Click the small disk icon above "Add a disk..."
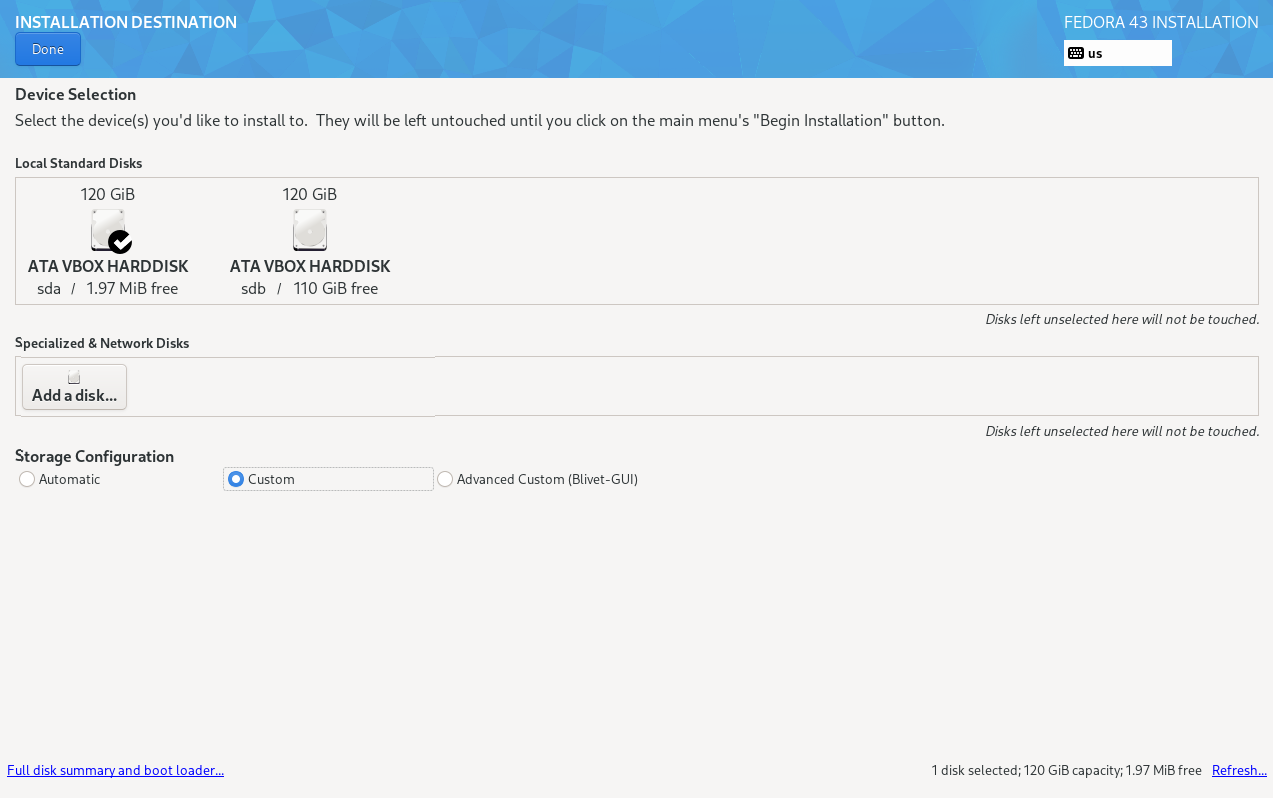Screen dimensions: 1273x798 [74, 378]
